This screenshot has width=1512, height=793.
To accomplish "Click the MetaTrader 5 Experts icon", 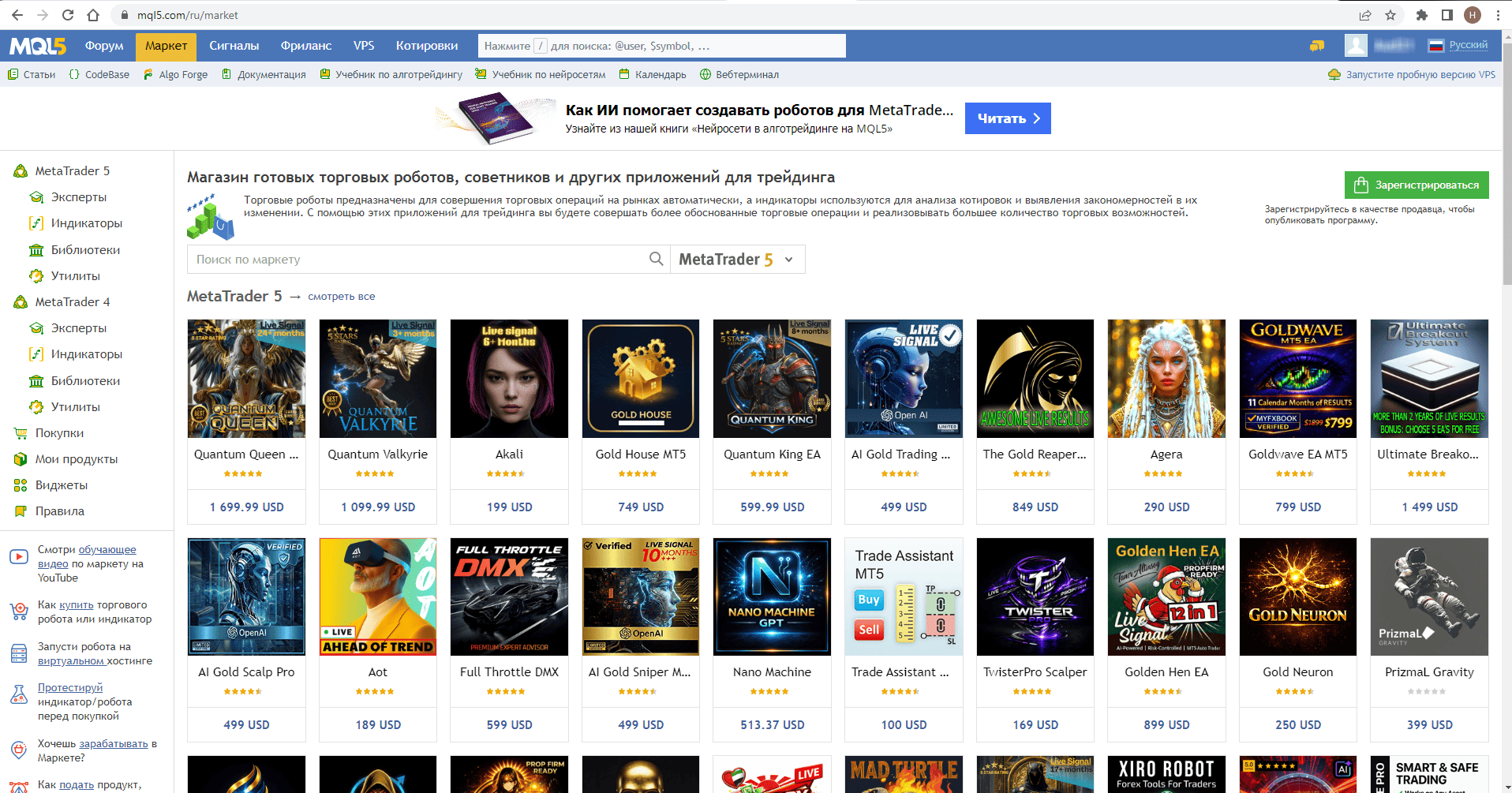I will point(36,197).
